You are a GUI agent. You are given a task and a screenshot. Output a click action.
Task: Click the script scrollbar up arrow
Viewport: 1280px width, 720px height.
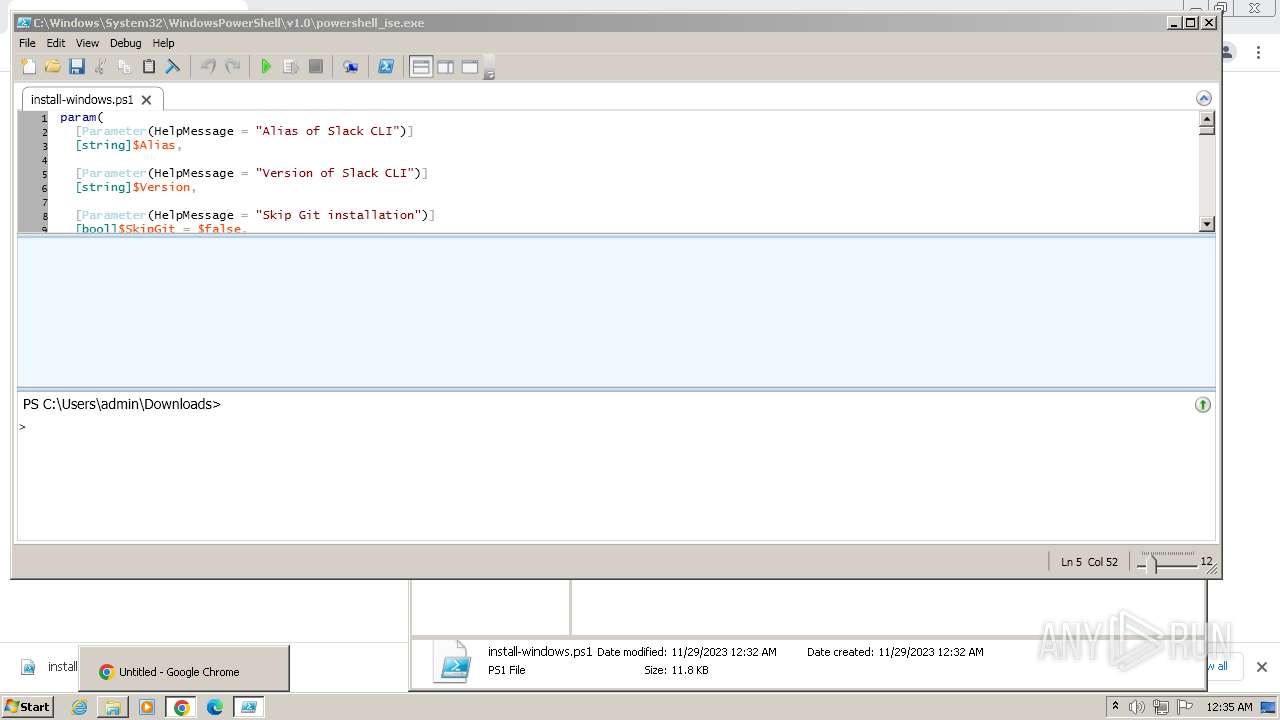pos(1207,117)
